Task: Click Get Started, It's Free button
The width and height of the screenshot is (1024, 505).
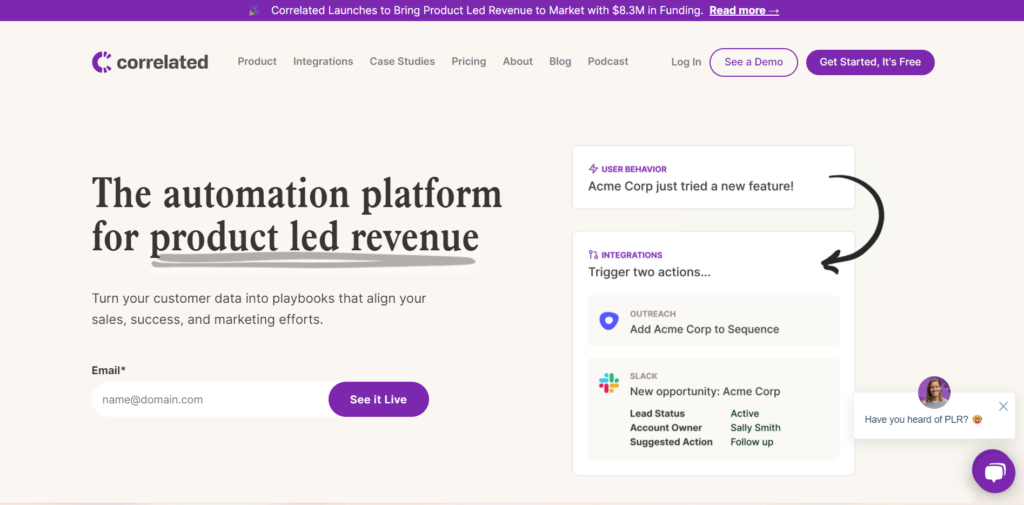Action: (870, 62)
